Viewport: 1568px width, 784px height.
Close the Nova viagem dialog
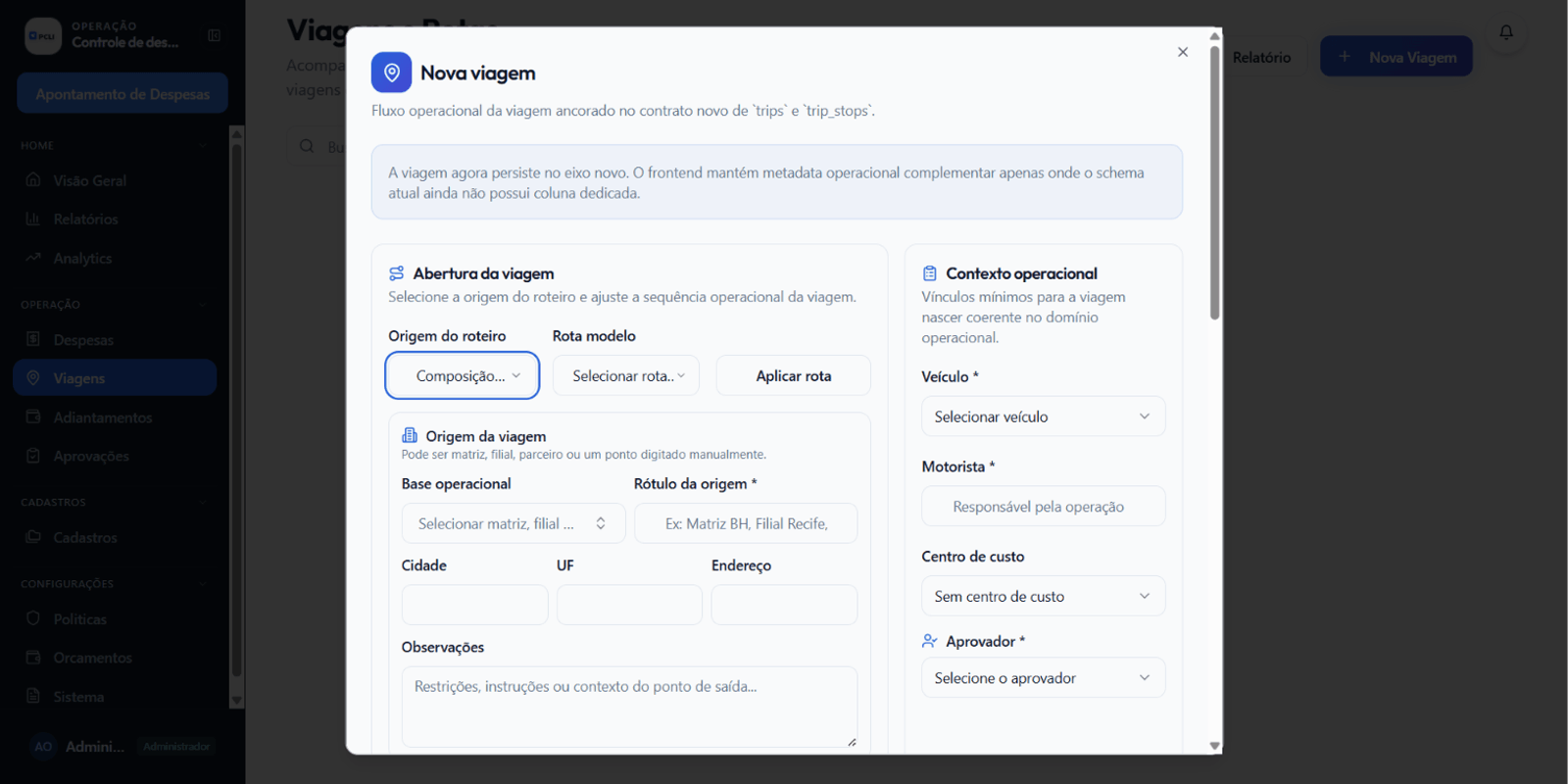pyautogui.click(x=1183, y=52)
